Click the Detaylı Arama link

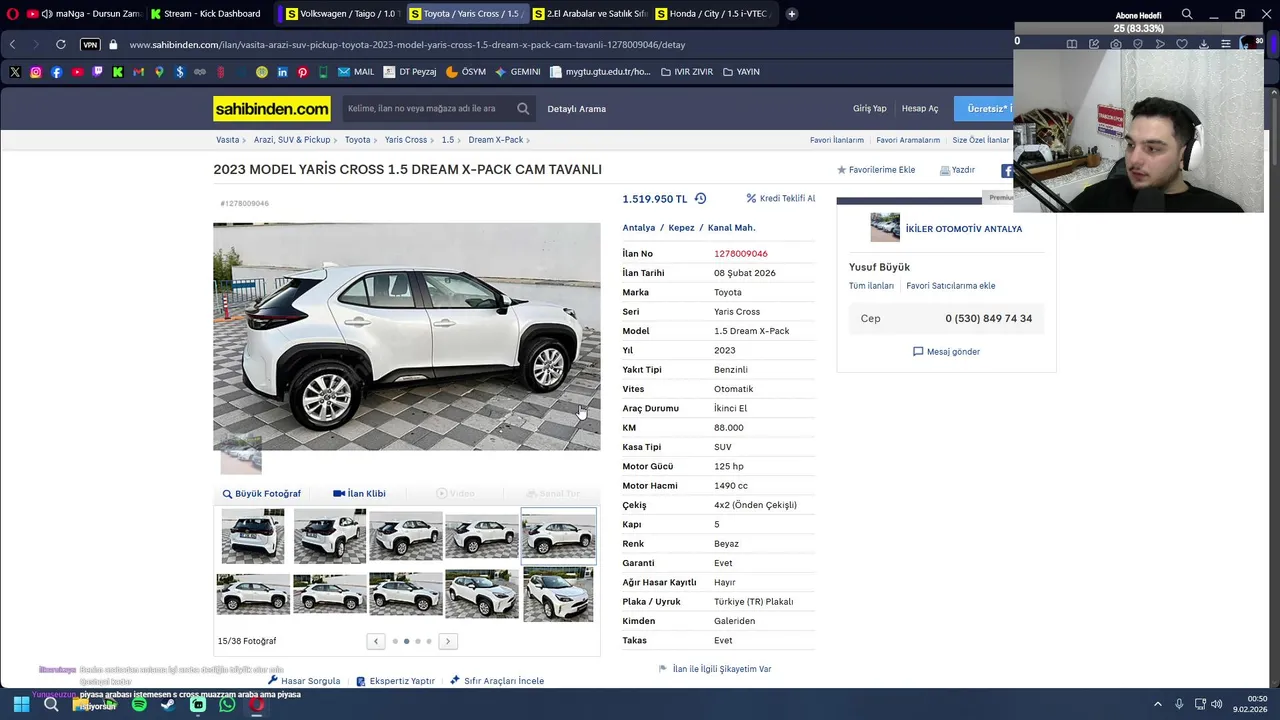click(x=576, y=108)
